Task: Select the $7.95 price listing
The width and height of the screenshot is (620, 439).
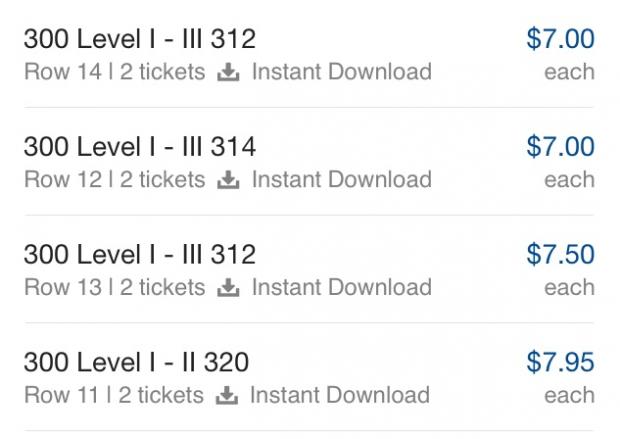Action: point(560,362)
